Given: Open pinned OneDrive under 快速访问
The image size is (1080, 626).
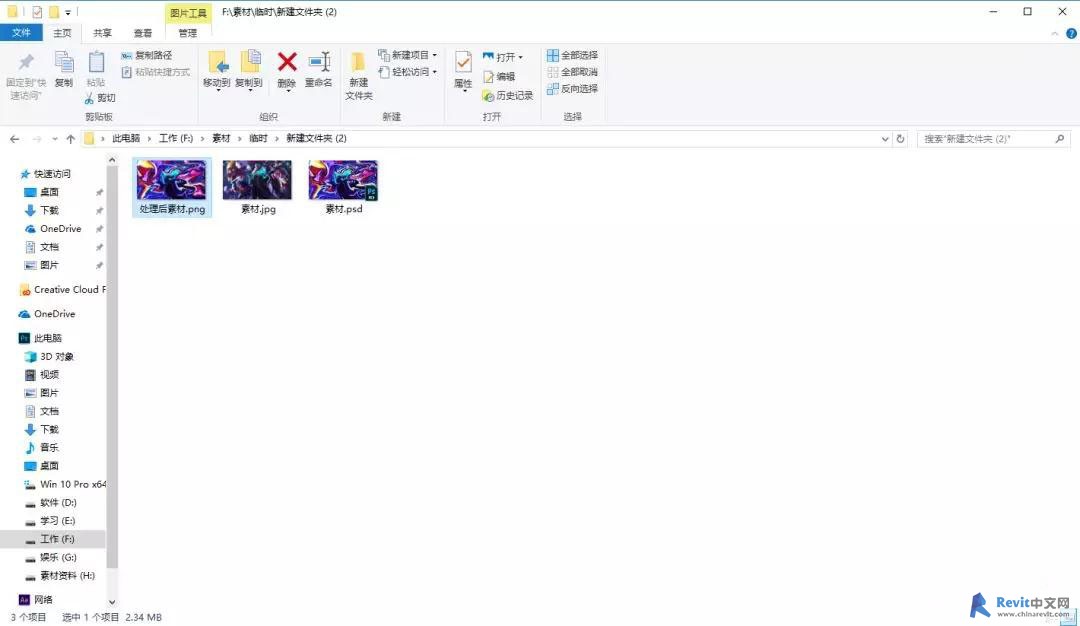Looking at the screenshot, I should (x=61, y=229).
